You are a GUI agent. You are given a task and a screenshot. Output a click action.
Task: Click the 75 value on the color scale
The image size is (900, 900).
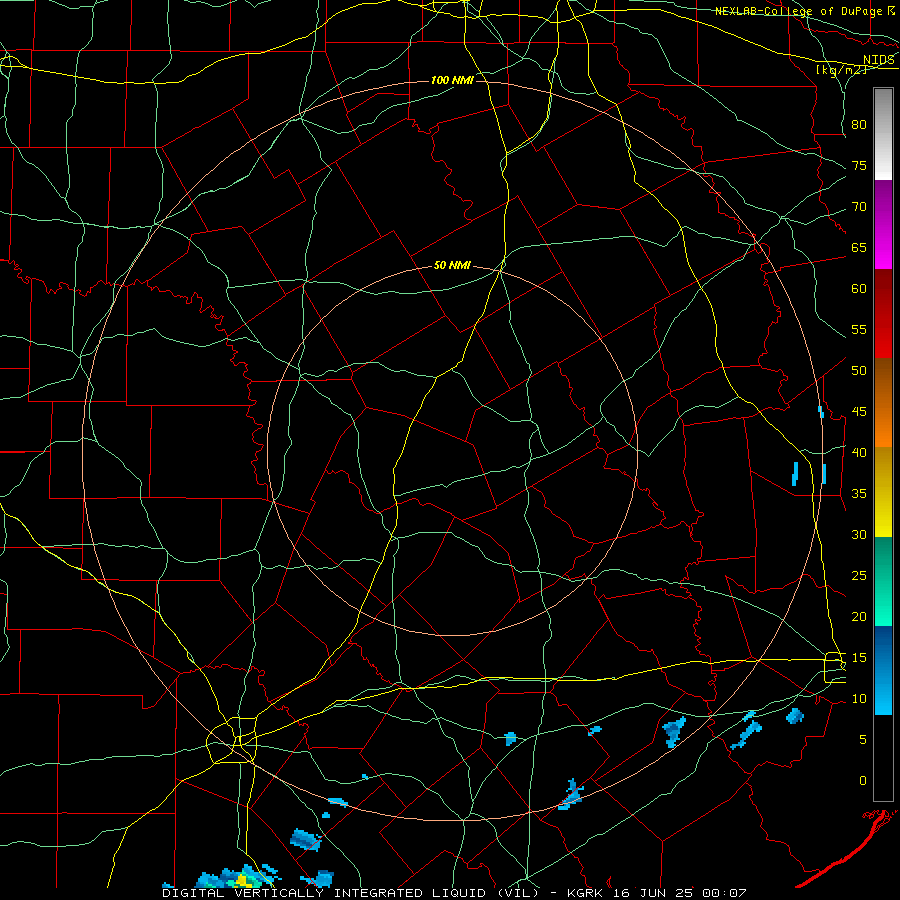pyautogui.click(x=859, y=166)
